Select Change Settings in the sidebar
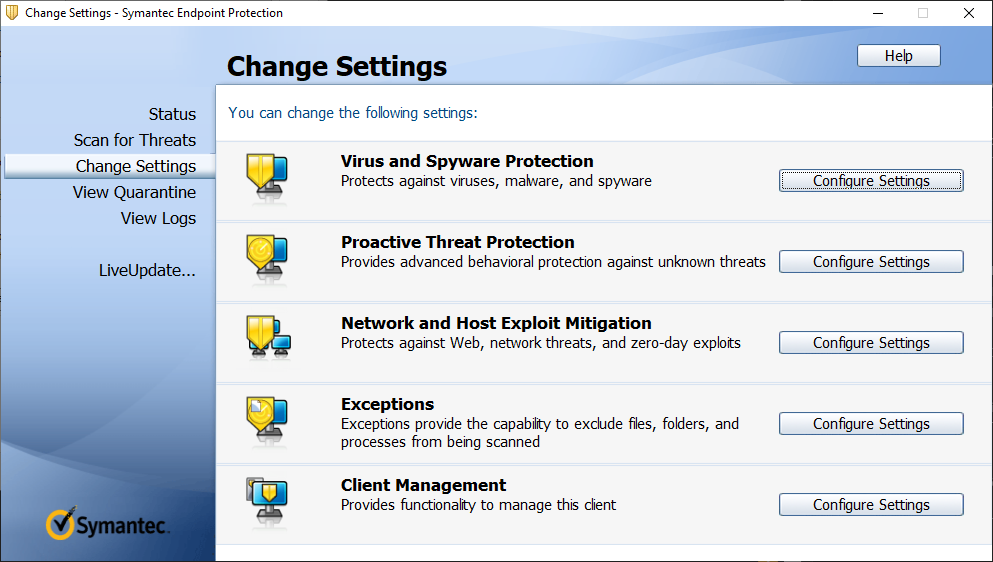The image size is (993, 562). [x=136, y=166]
